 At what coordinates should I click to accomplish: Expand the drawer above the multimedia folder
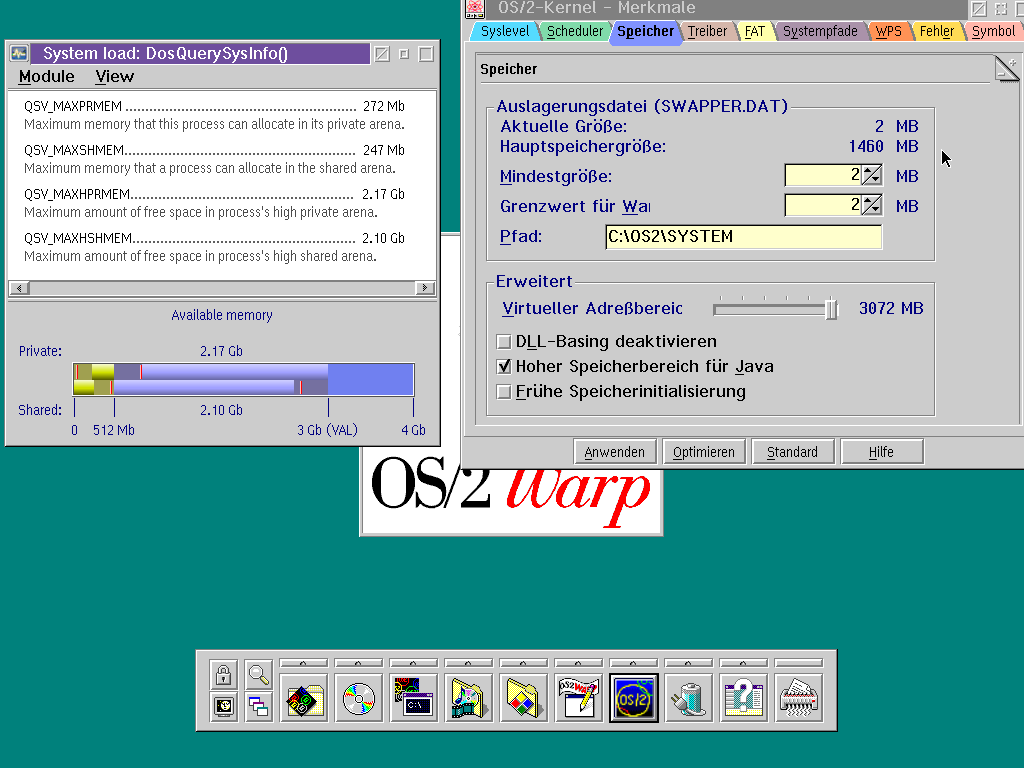(468, 663)
